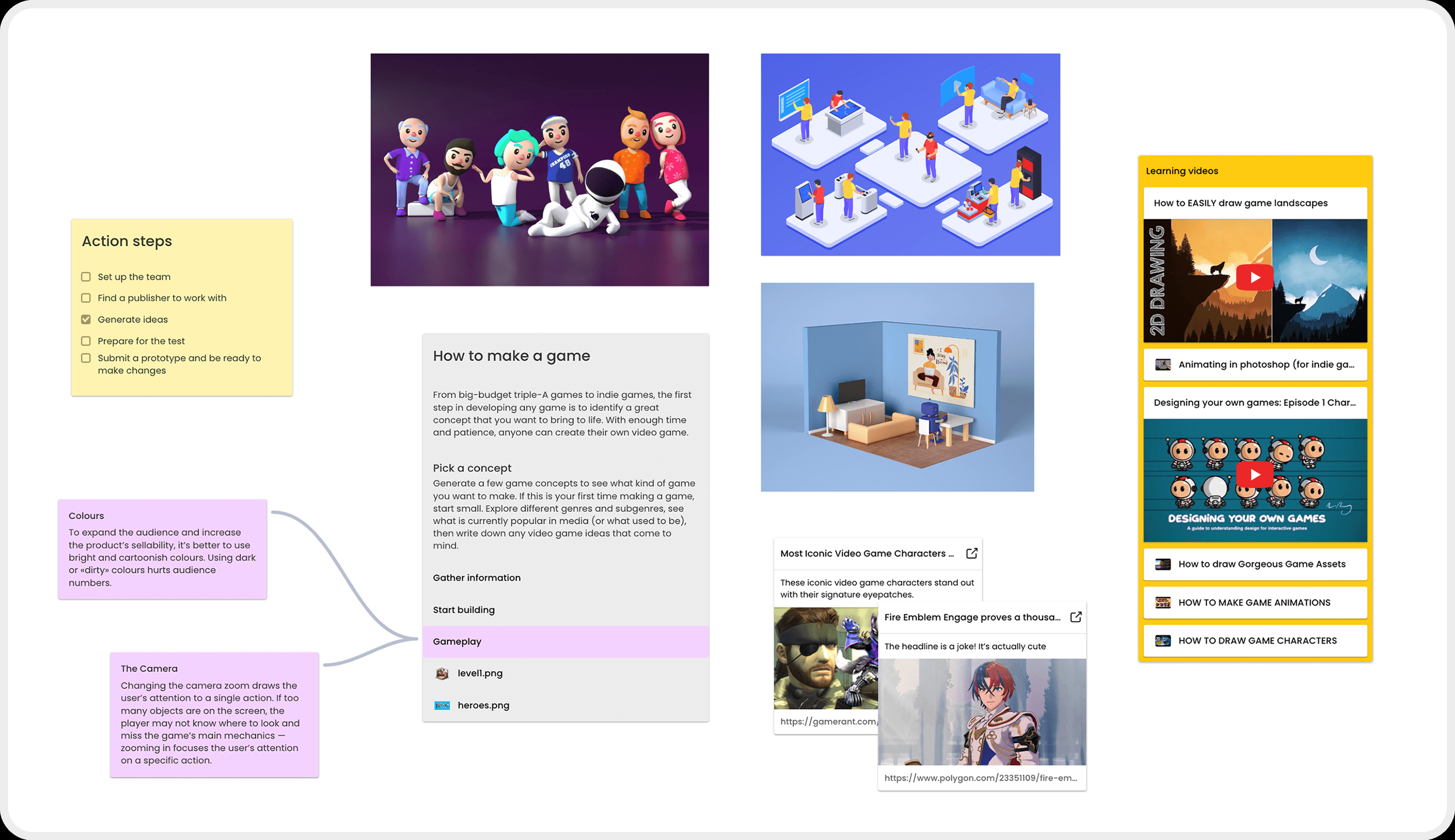Click level1.png file icon
This screenshot has height=840, width=1455.
pyautogui.click(x=442, y=673)
